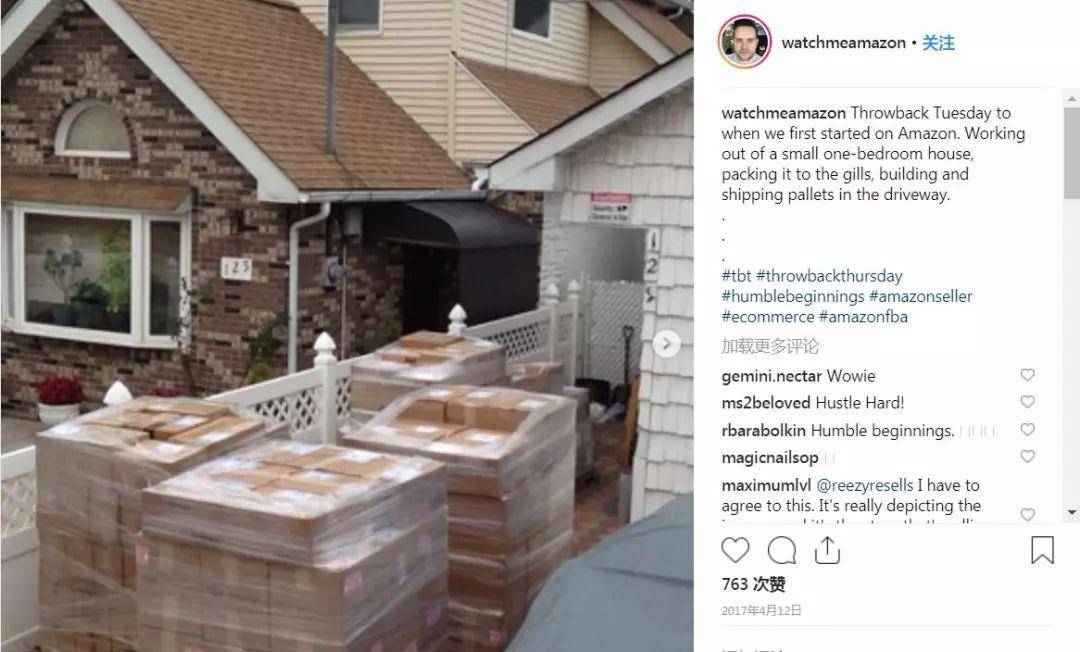Tap the share upload icon
The image size is (1080, 652).
827,550
